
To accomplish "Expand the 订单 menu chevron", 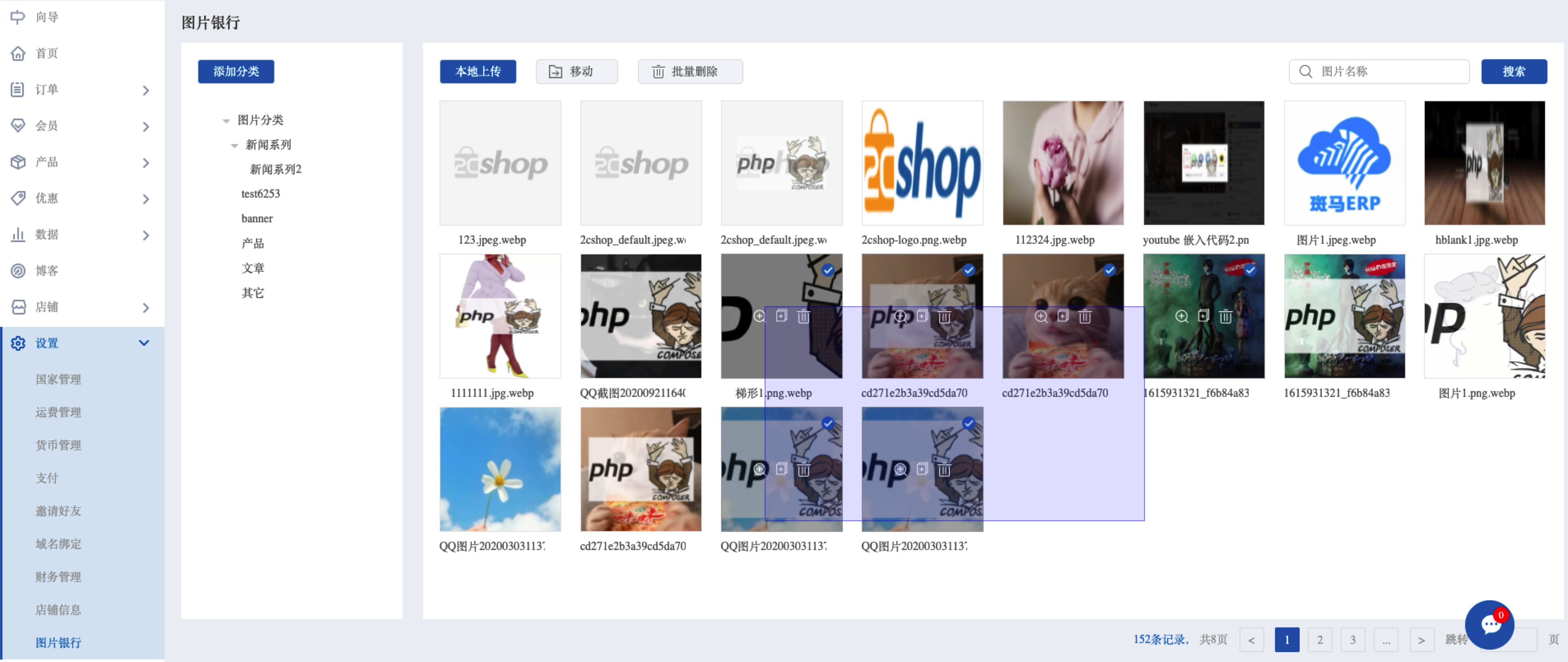I will 145,90.
